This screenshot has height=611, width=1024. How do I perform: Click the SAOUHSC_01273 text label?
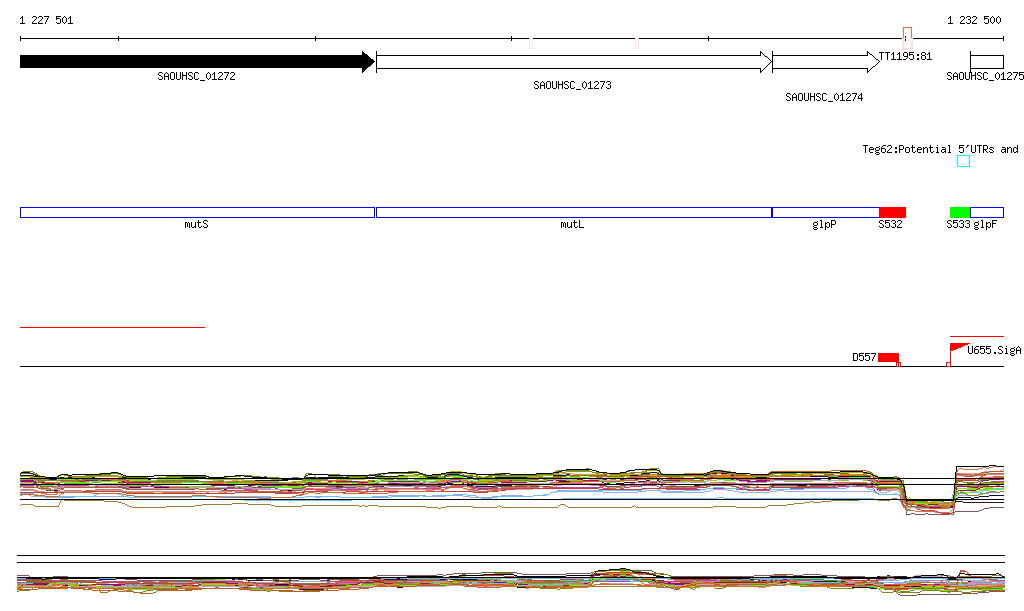572,85
